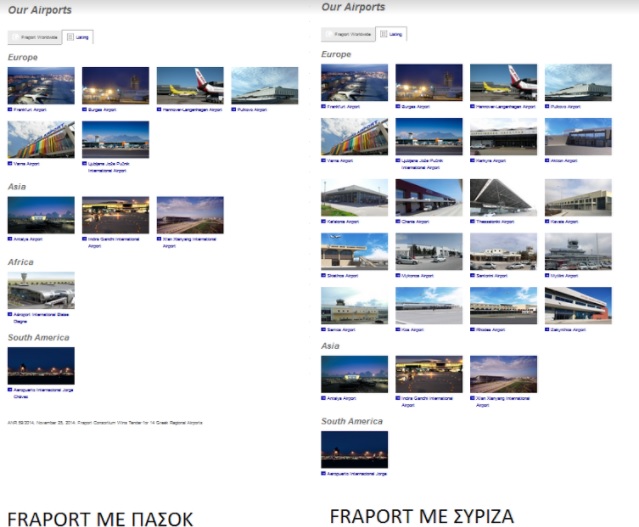This screenshot has height=527, width=639.
Task: Open Rhodes Airport photo
Action: [504, 306]
